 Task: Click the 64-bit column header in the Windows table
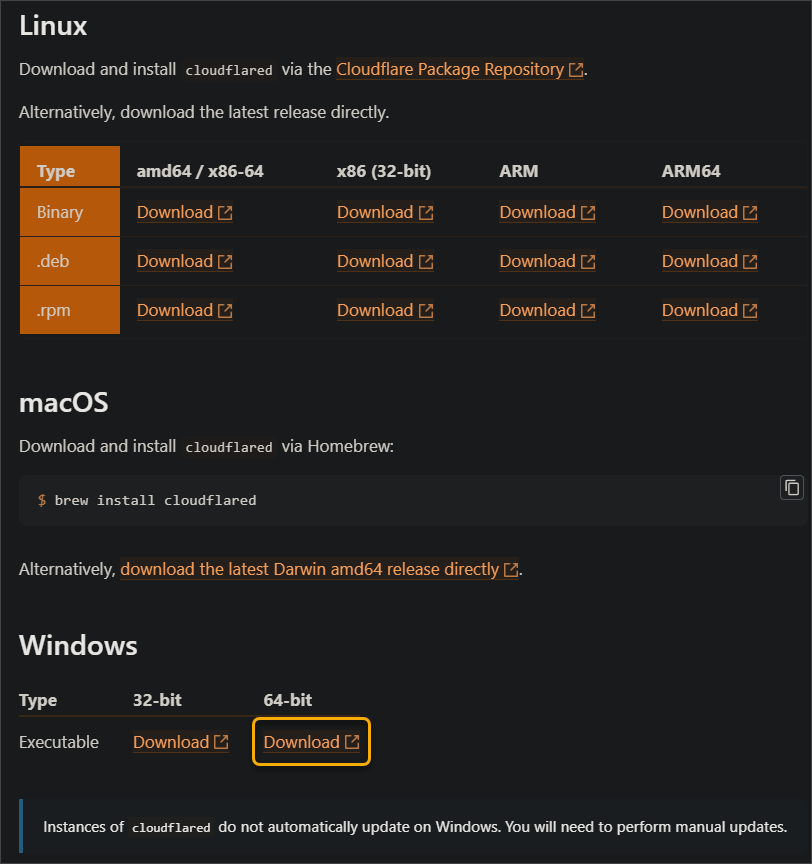tap(288, 700)
